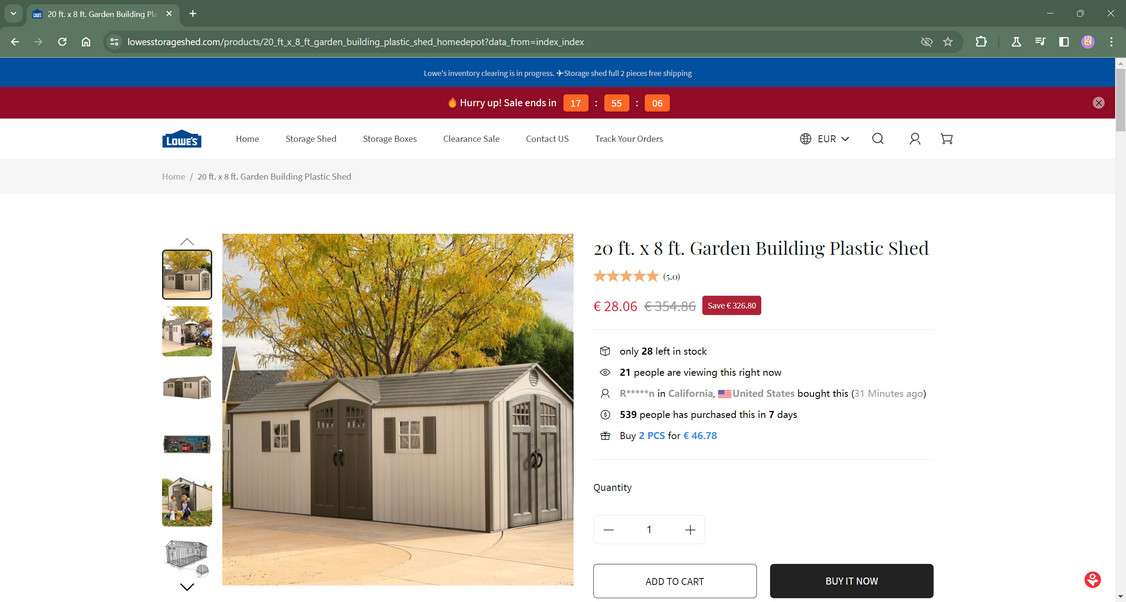Open the shopping cart icon

click(946, 139)
